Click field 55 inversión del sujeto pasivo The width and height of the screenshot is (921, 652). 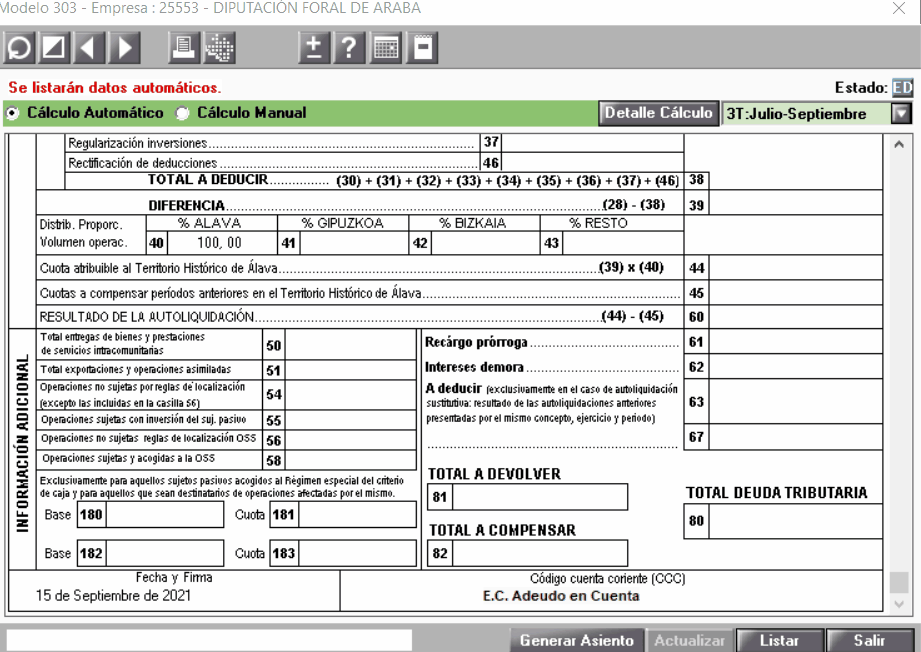[351, 420]
